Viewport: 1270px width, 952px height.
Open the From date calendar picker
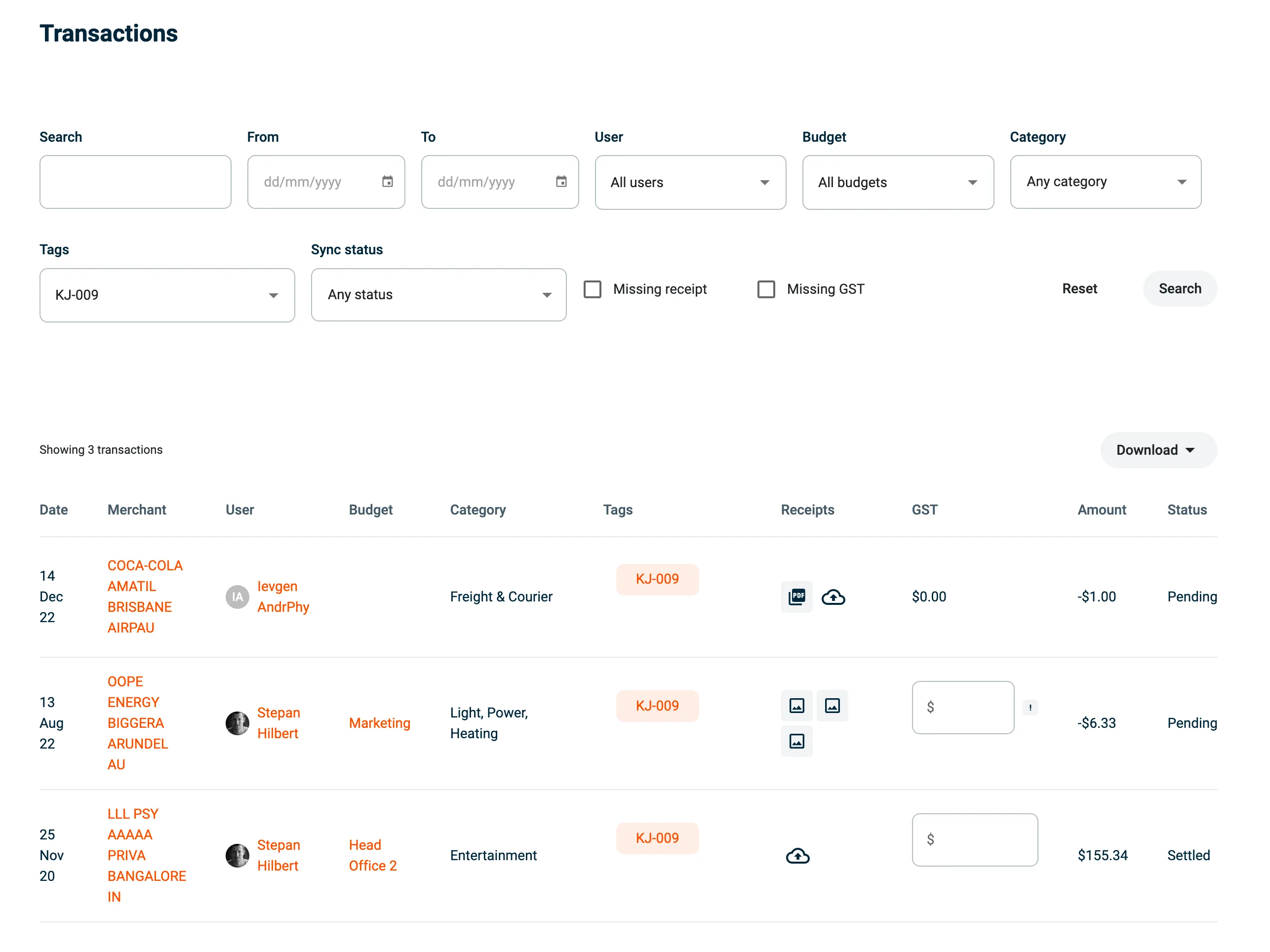(388, 181)
